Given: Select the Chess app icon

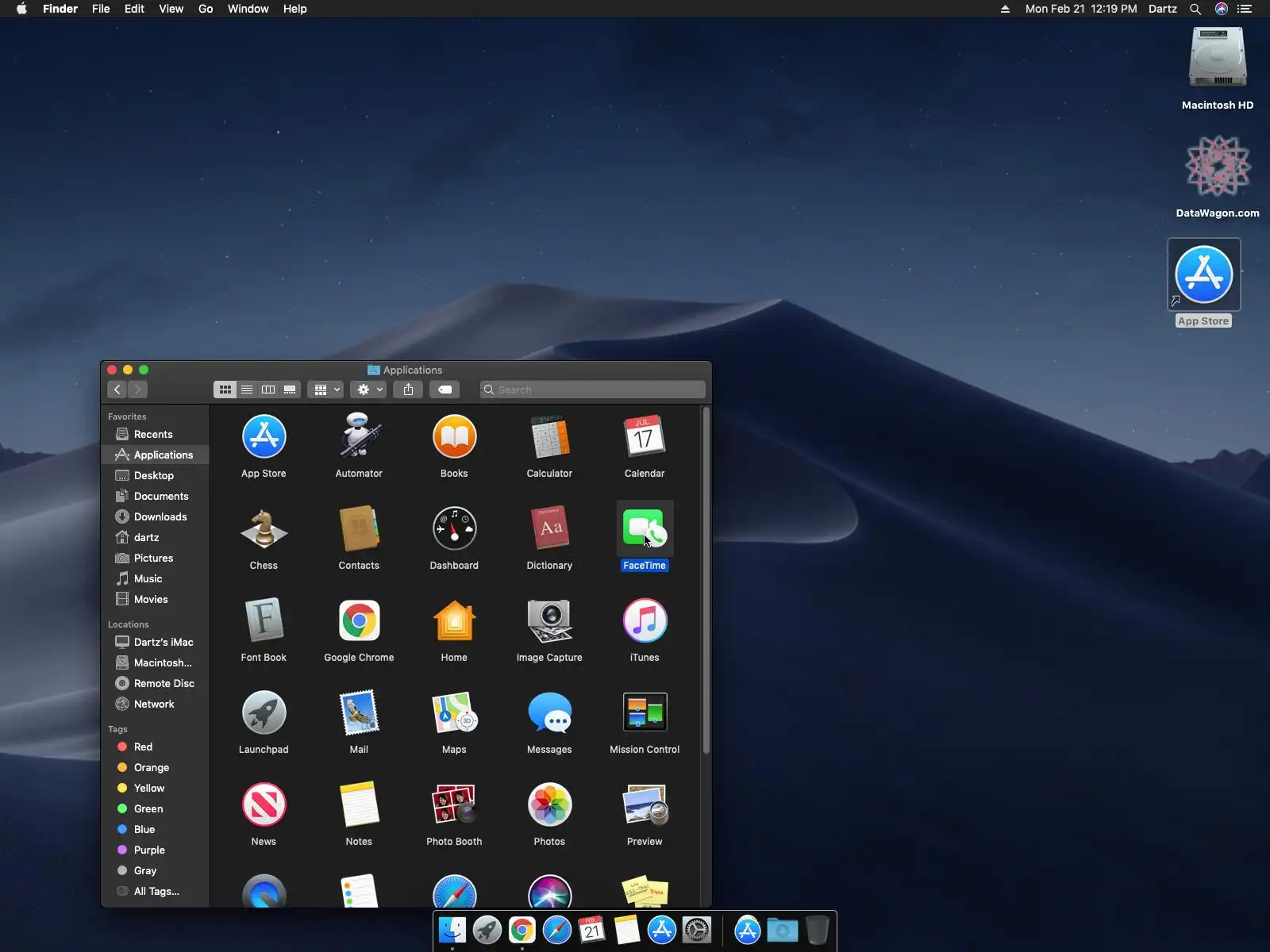Looking at the screenshot, I should 264,528.
